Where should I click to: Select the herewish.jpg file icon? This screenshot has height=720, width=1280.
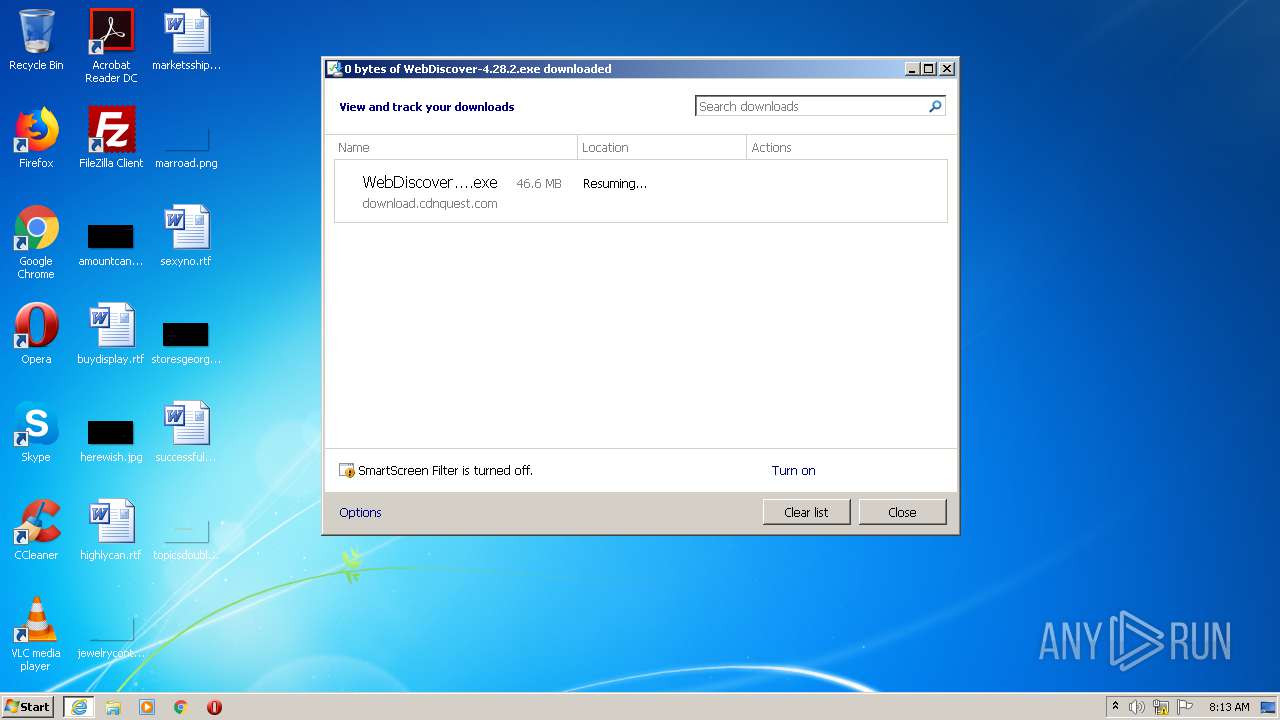(111, 441)
